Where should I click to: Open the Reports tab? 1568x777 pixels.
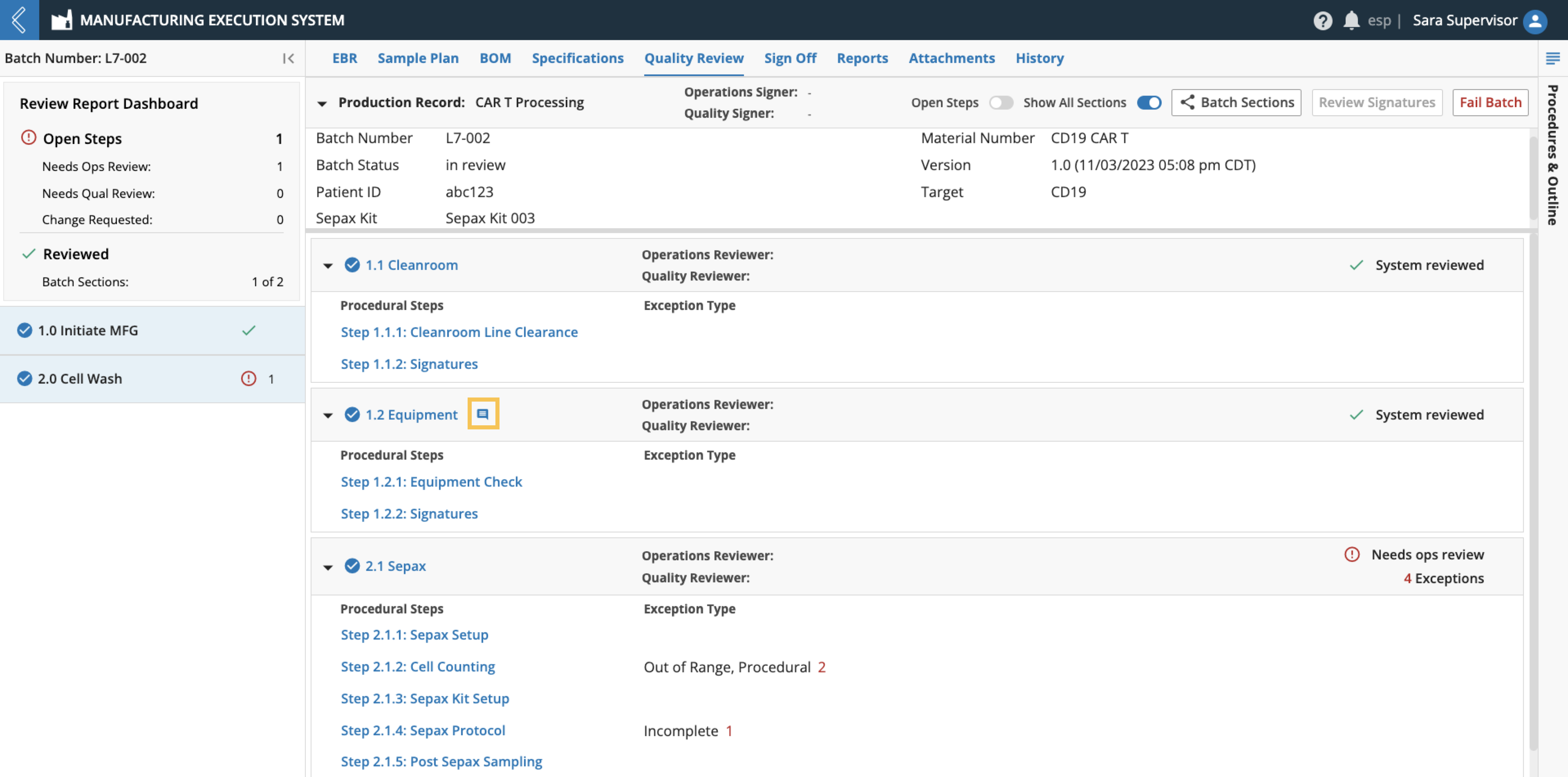862,58
